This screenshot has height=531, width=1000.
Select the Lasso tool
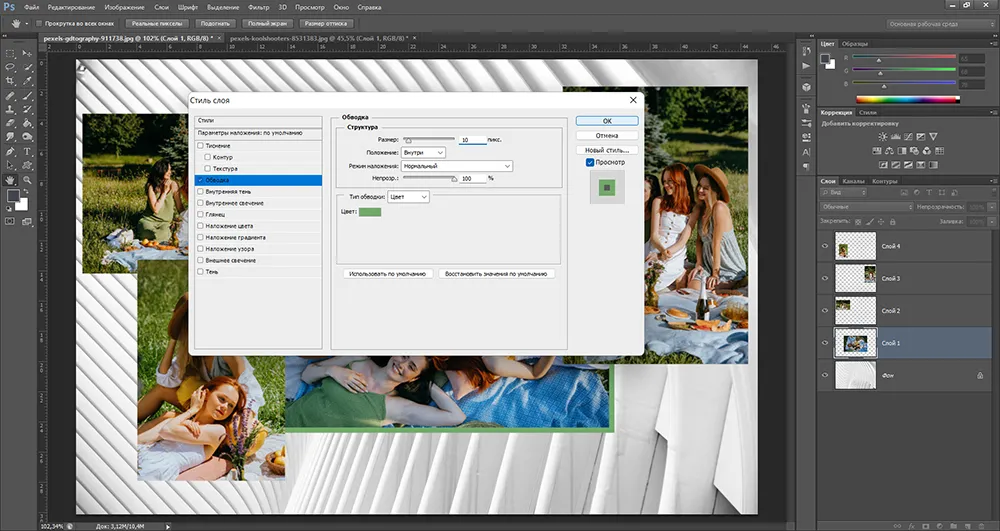tap(10, 68)
